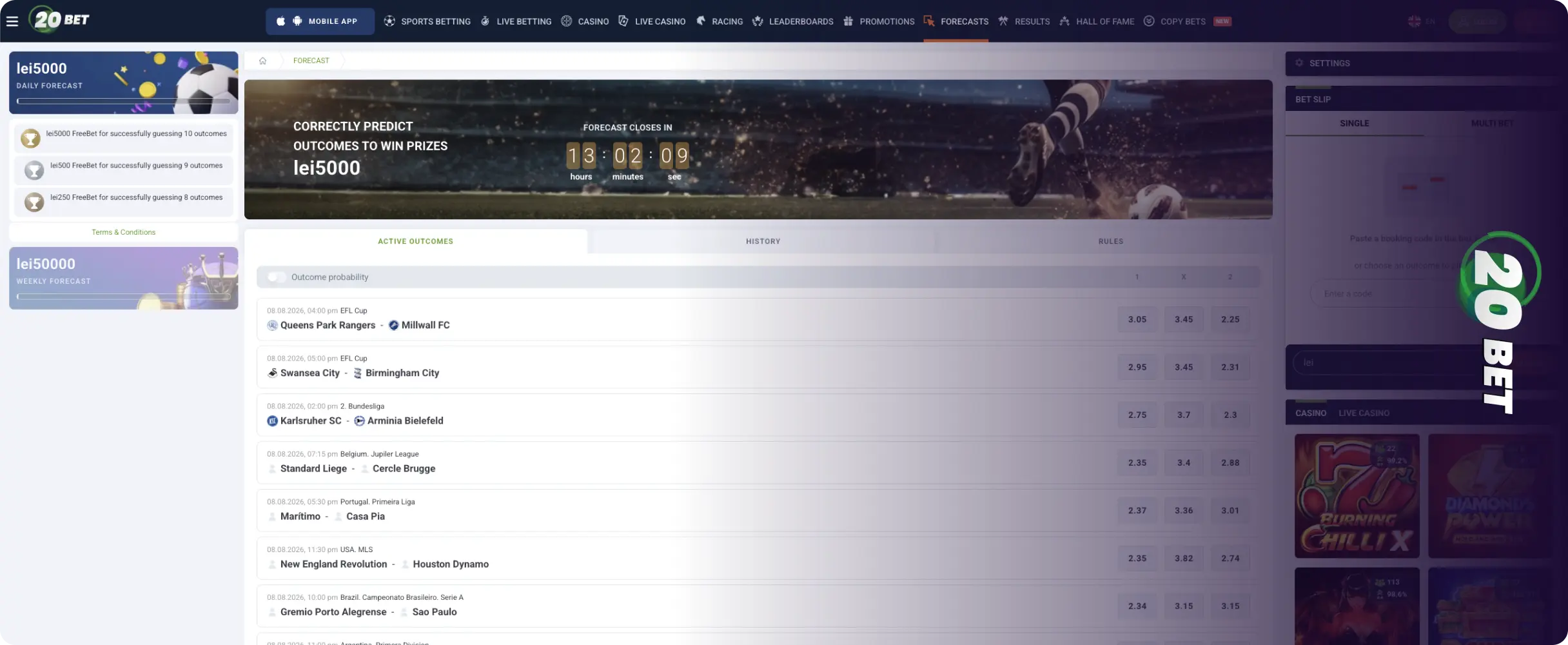Click the Leaderboards icon
Viewport: 1568px width, 645px height.
[x=758, y=21]
